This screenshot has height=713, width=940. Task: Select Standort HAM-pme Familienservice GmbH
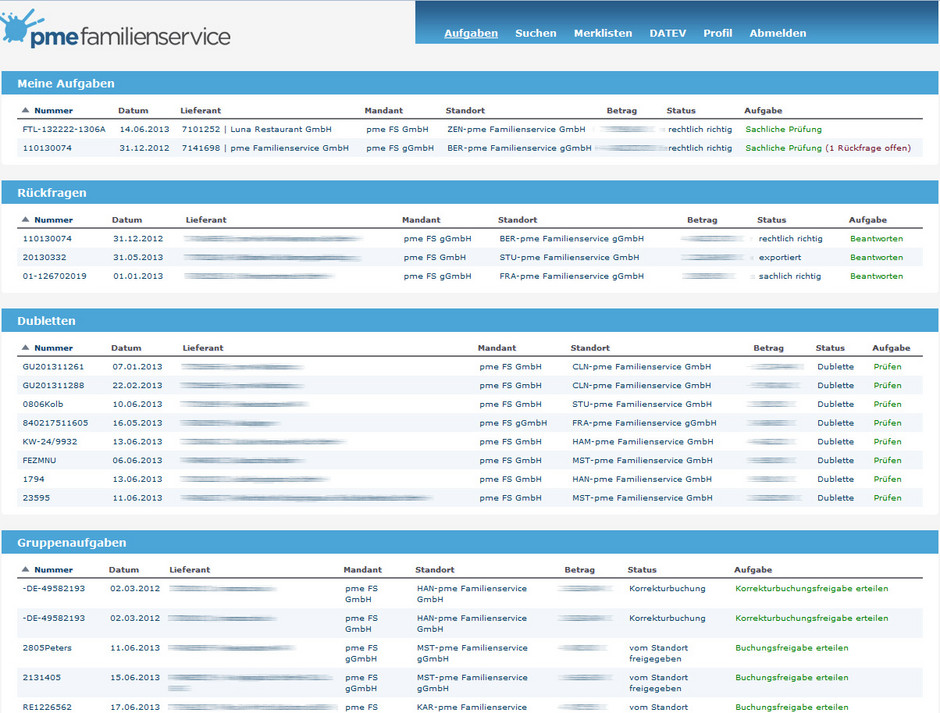tap(643, 442)
